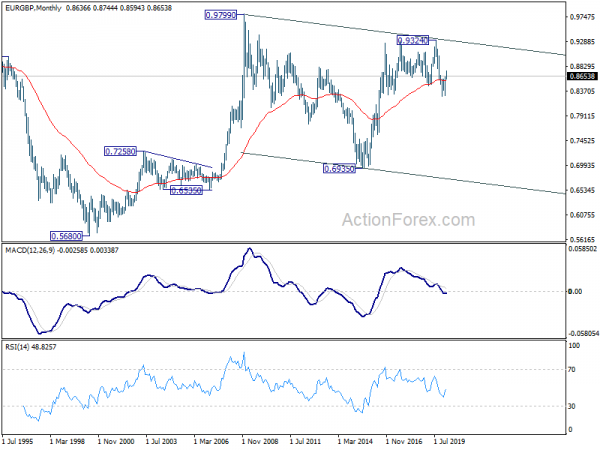This screenshot has width=600, height=450.
Task: Click the 0.93240 price label
Action: click(412, 40)
